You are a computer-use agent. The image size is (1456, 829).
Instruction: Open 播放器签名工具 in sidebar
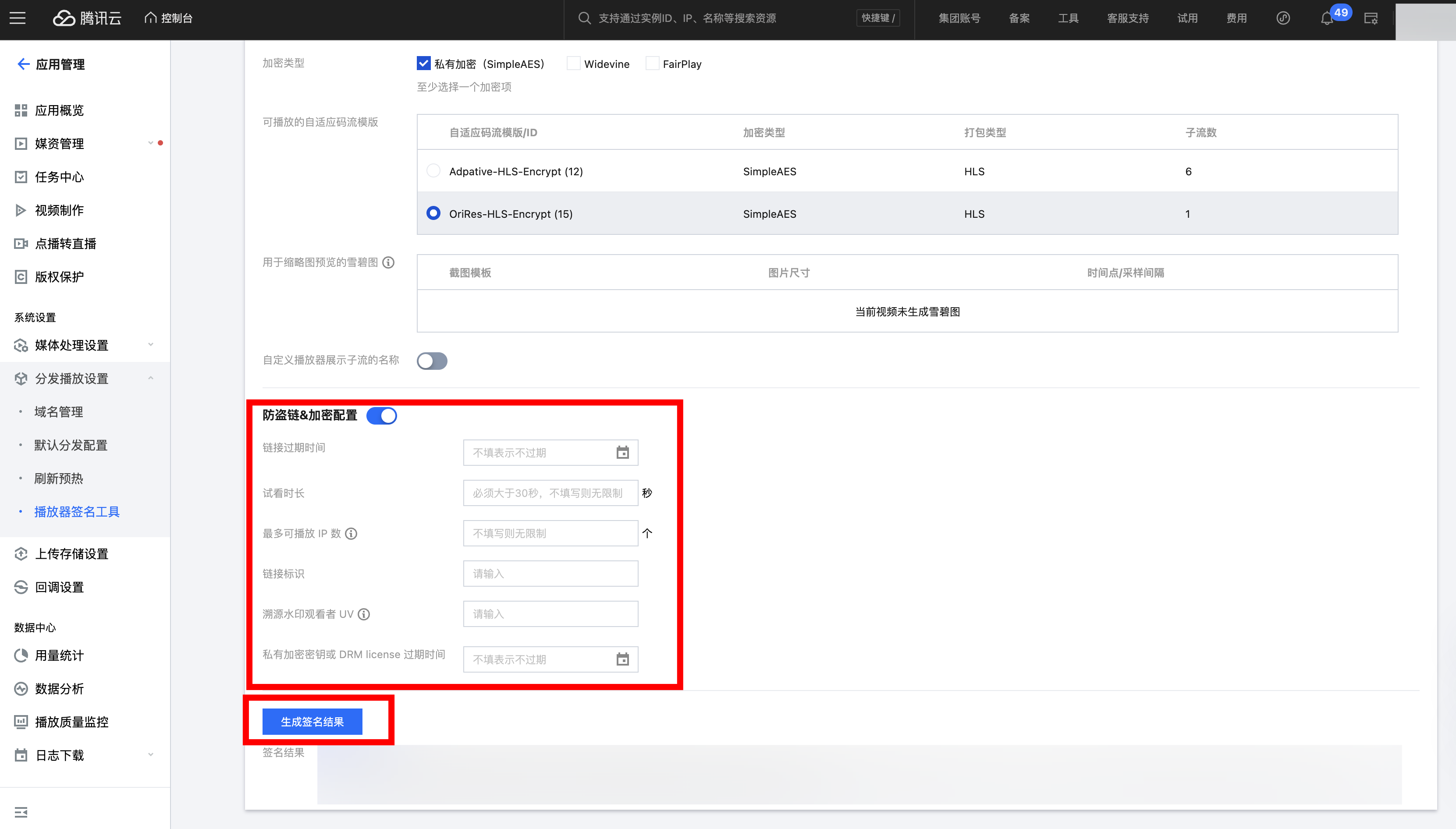(77, 512)
